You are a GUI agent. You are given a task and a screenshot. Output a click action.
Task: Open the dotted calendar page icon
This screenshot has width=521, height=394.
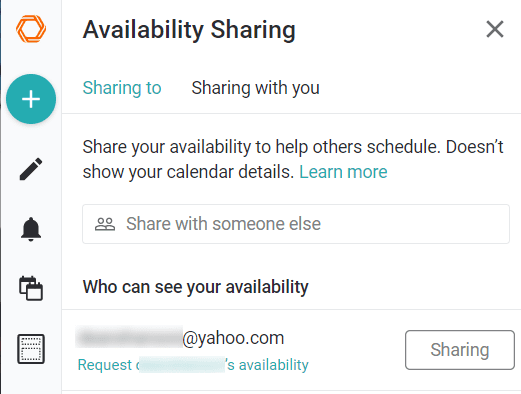click(x=31, y=349)
